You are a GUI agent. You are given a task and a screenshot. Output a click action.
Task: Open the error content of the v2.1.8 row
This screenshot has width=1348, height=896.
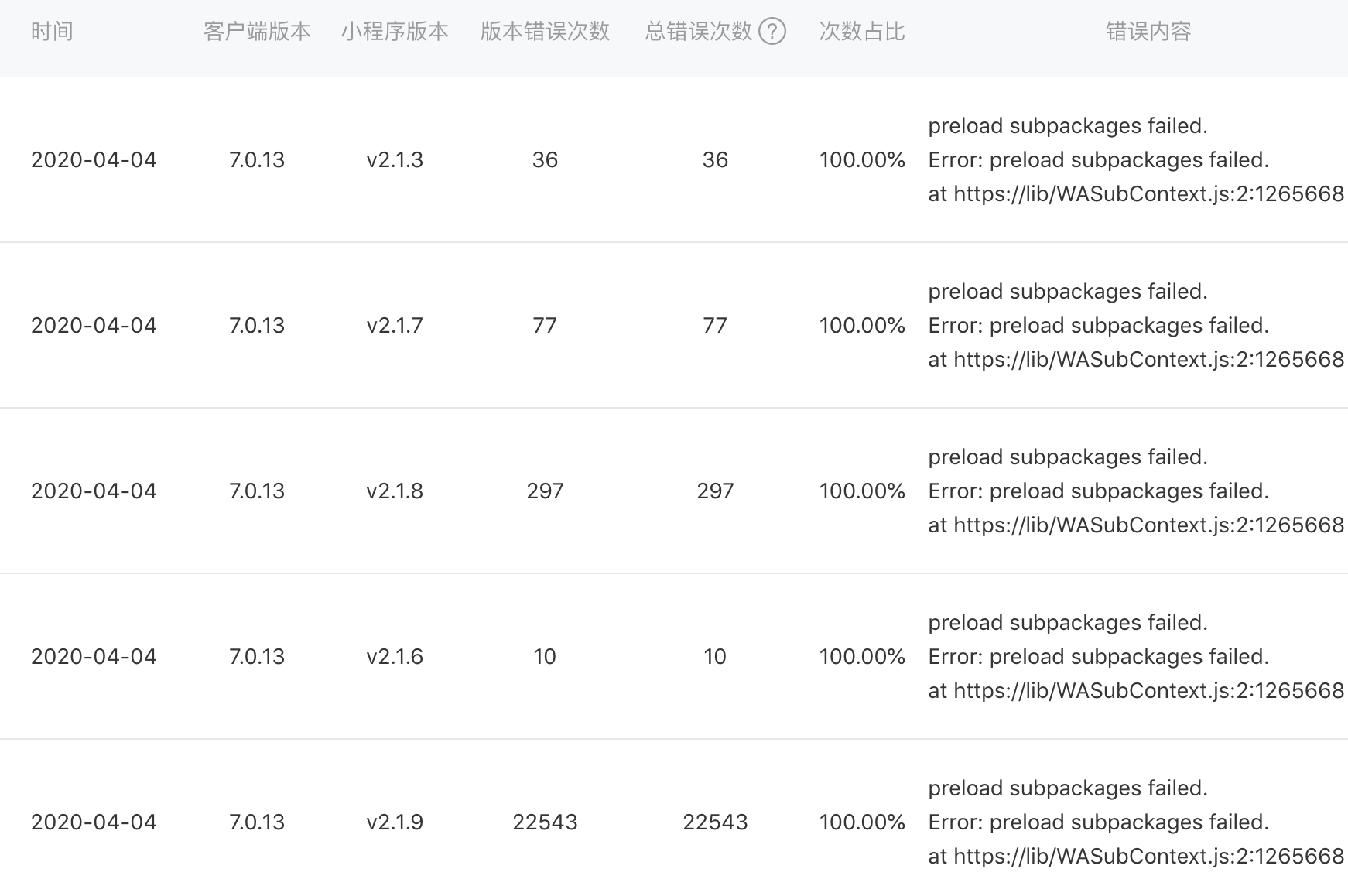pos(1136,491)
